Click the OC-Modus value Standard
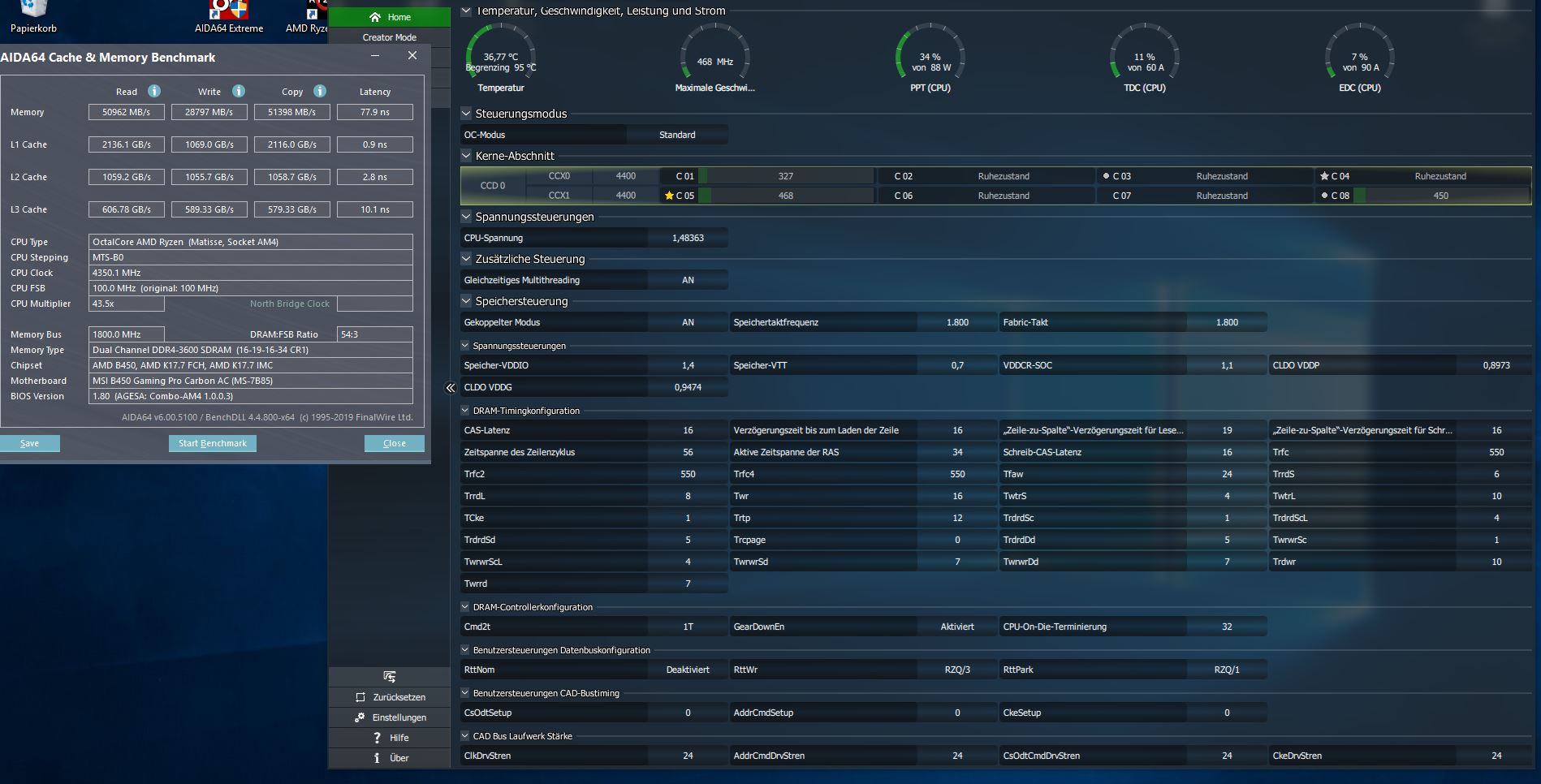This screenshot has width=1541, height=784. 677,135
